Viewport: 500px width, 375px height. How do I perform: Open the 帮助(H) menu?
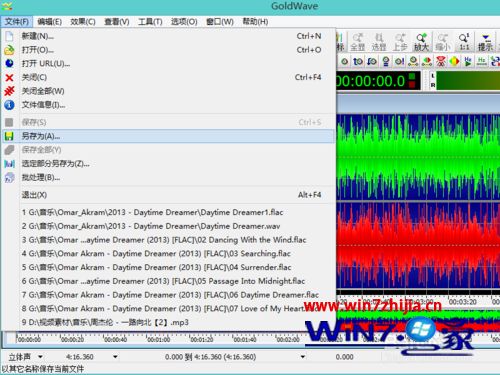[x=255, y=22]
